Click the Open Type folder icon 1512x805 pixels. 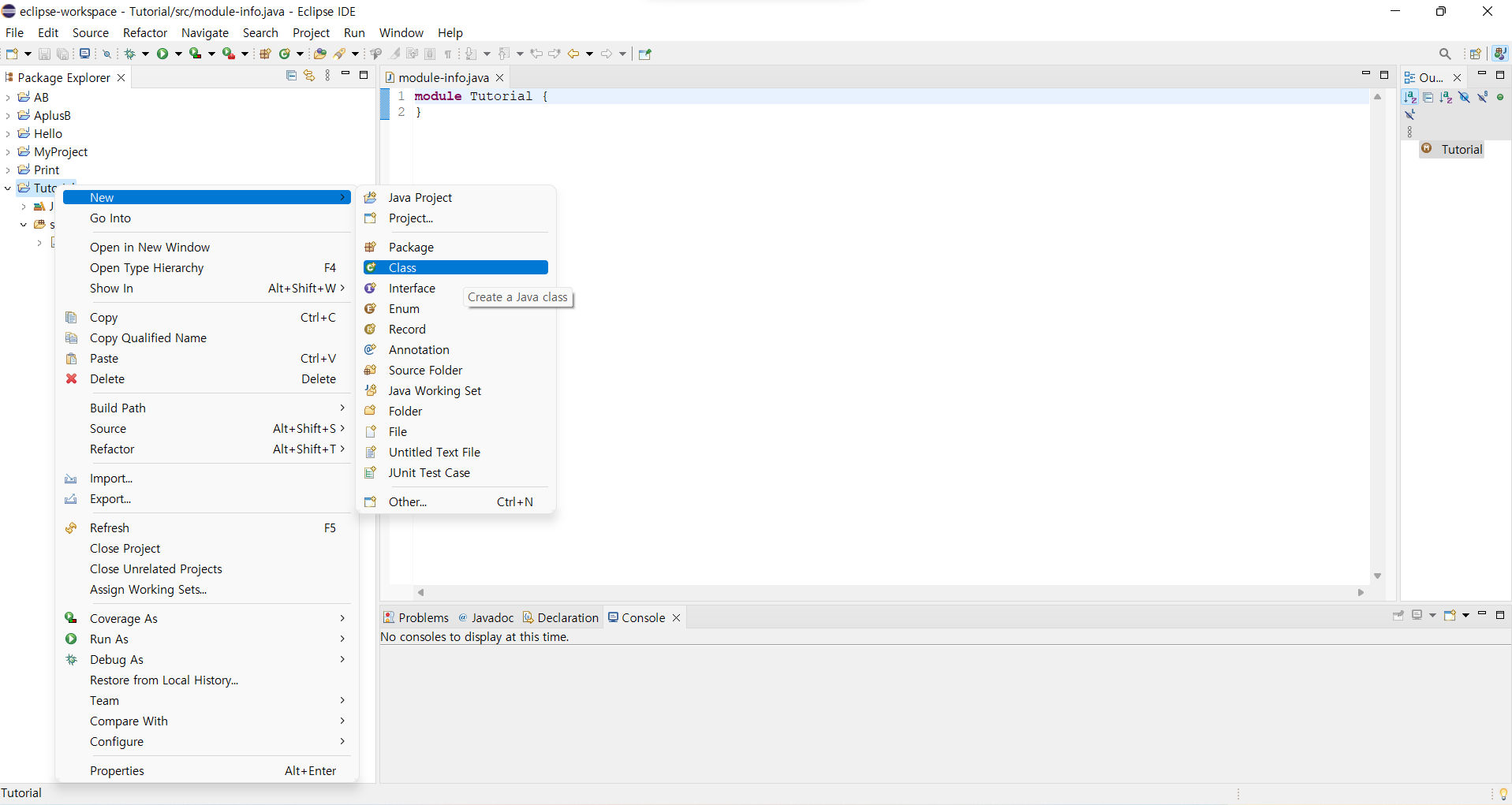(319, 54)
